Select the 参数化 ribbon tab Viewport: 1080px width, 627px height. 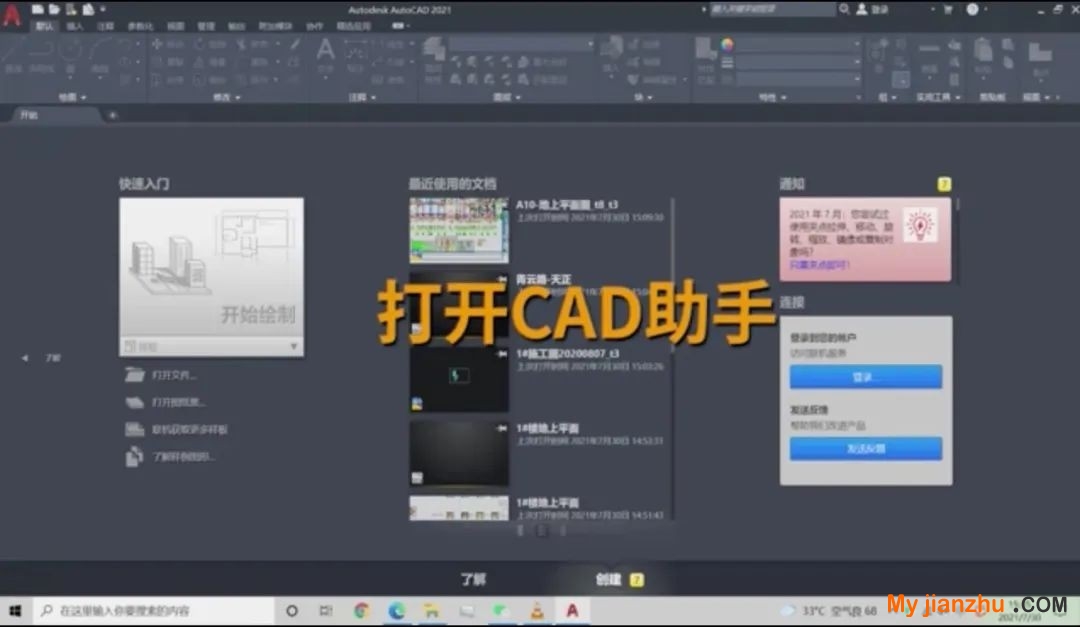[x=141, y=26]
